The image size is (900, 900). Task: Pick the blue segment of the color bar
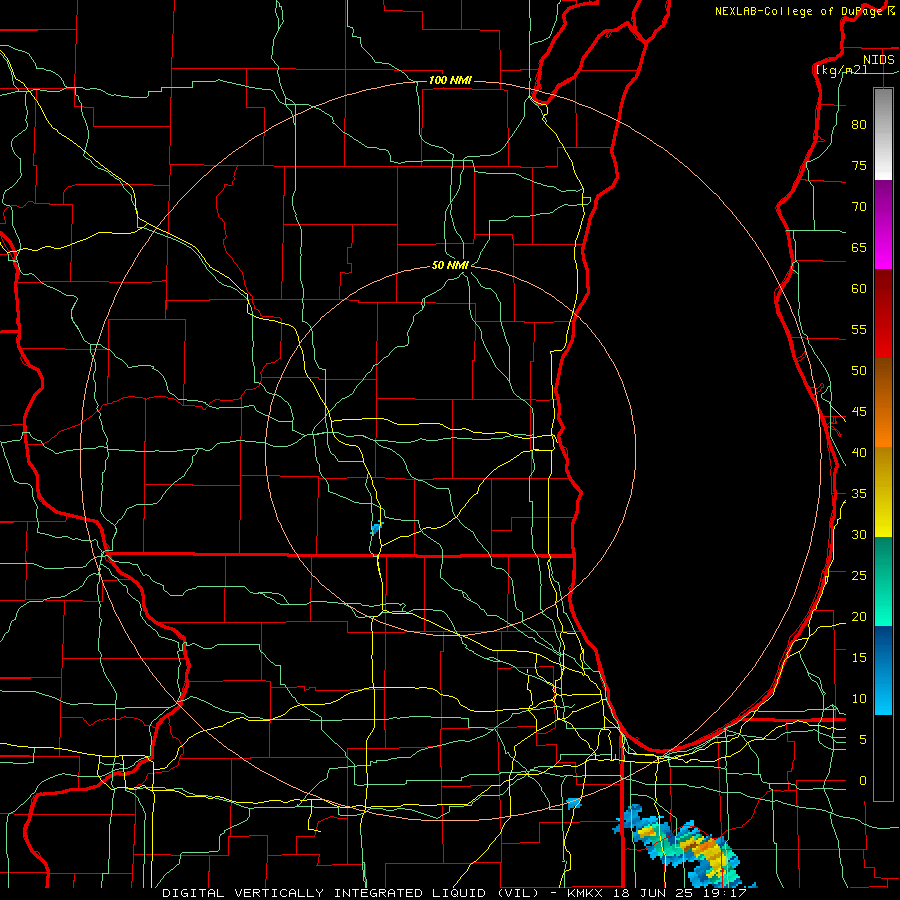(x=883, y=670)
